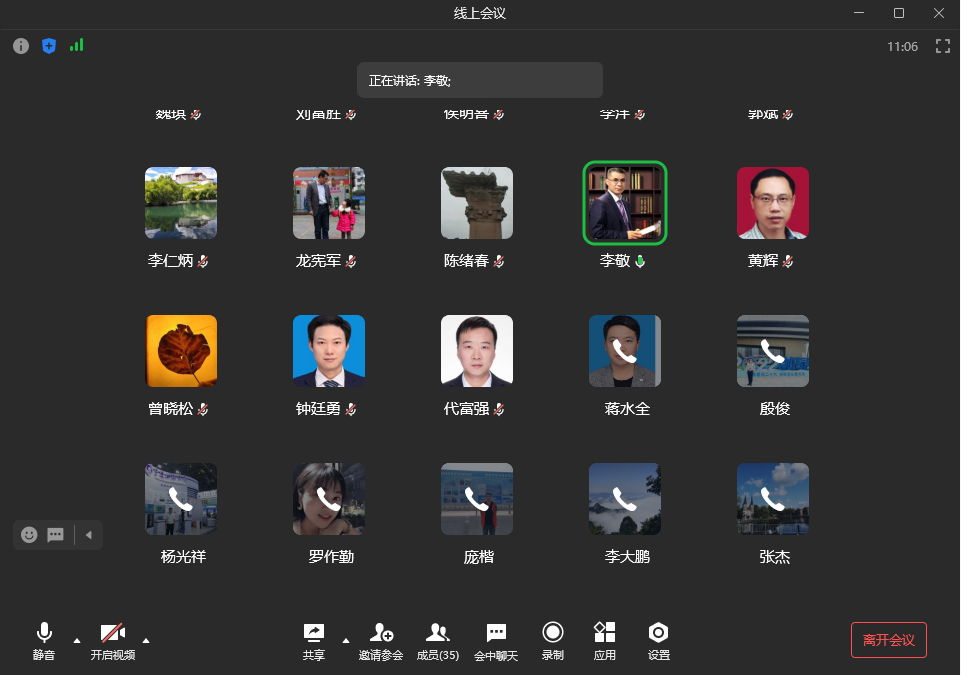Image resolution: width=961 pixels, height=675 pixels.
Task: Open the emoji reactions button
Action: (29, 535)
